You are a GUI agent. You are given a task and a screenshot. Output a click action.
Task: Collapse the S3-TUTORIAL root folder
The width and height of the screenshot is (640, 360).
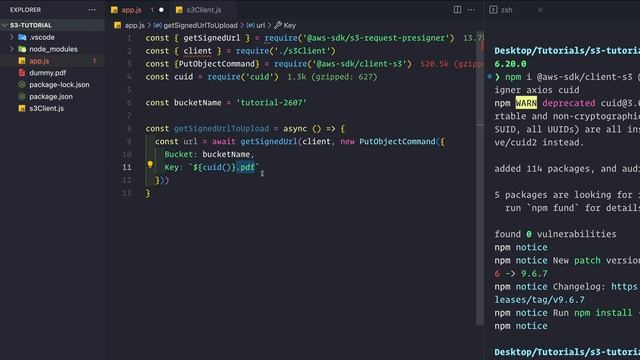pos(4,25)
